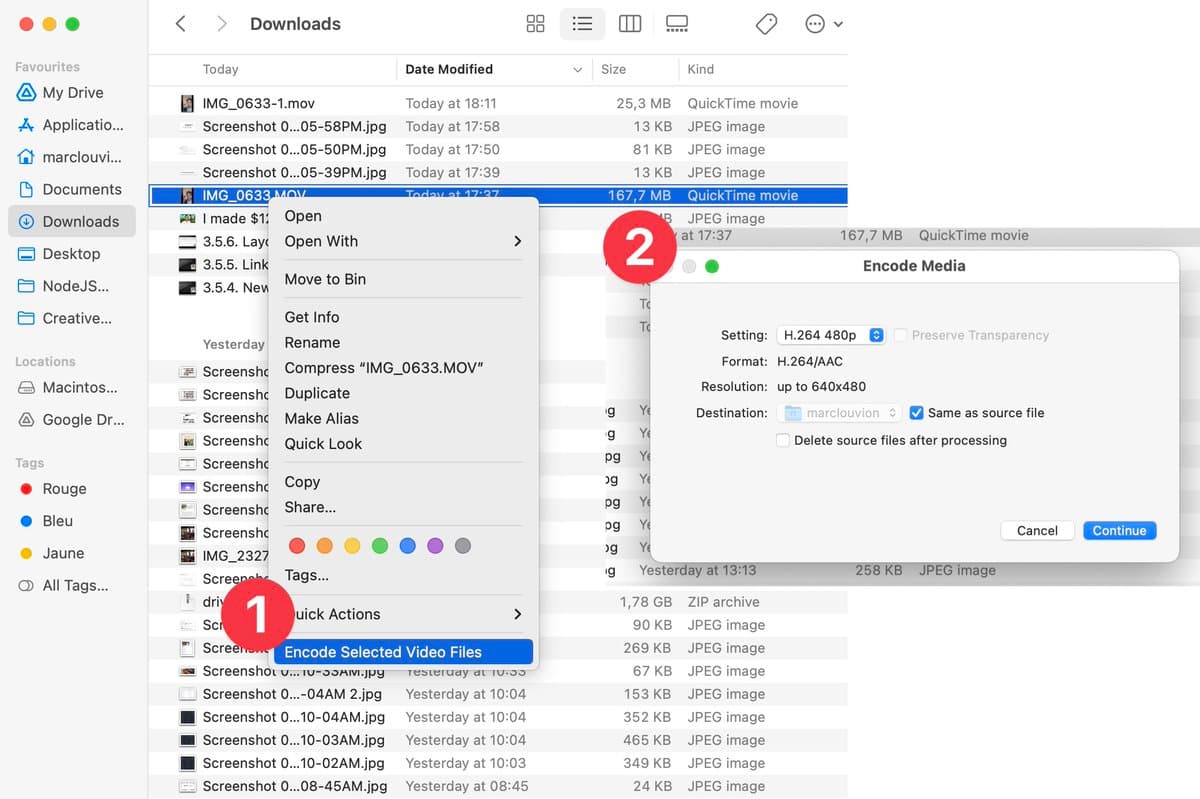Select Screenshot 0...10-02AM.jpg file
1200x799 pixels.
click(x=293, y=763)
